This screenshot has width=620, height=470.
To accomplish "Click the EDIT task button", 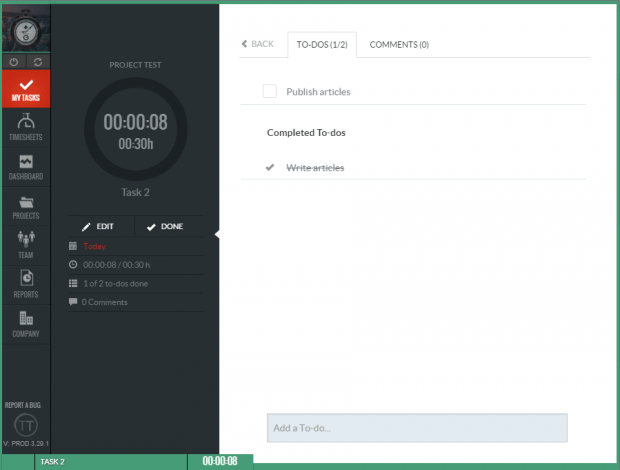I will pos(101,227).
